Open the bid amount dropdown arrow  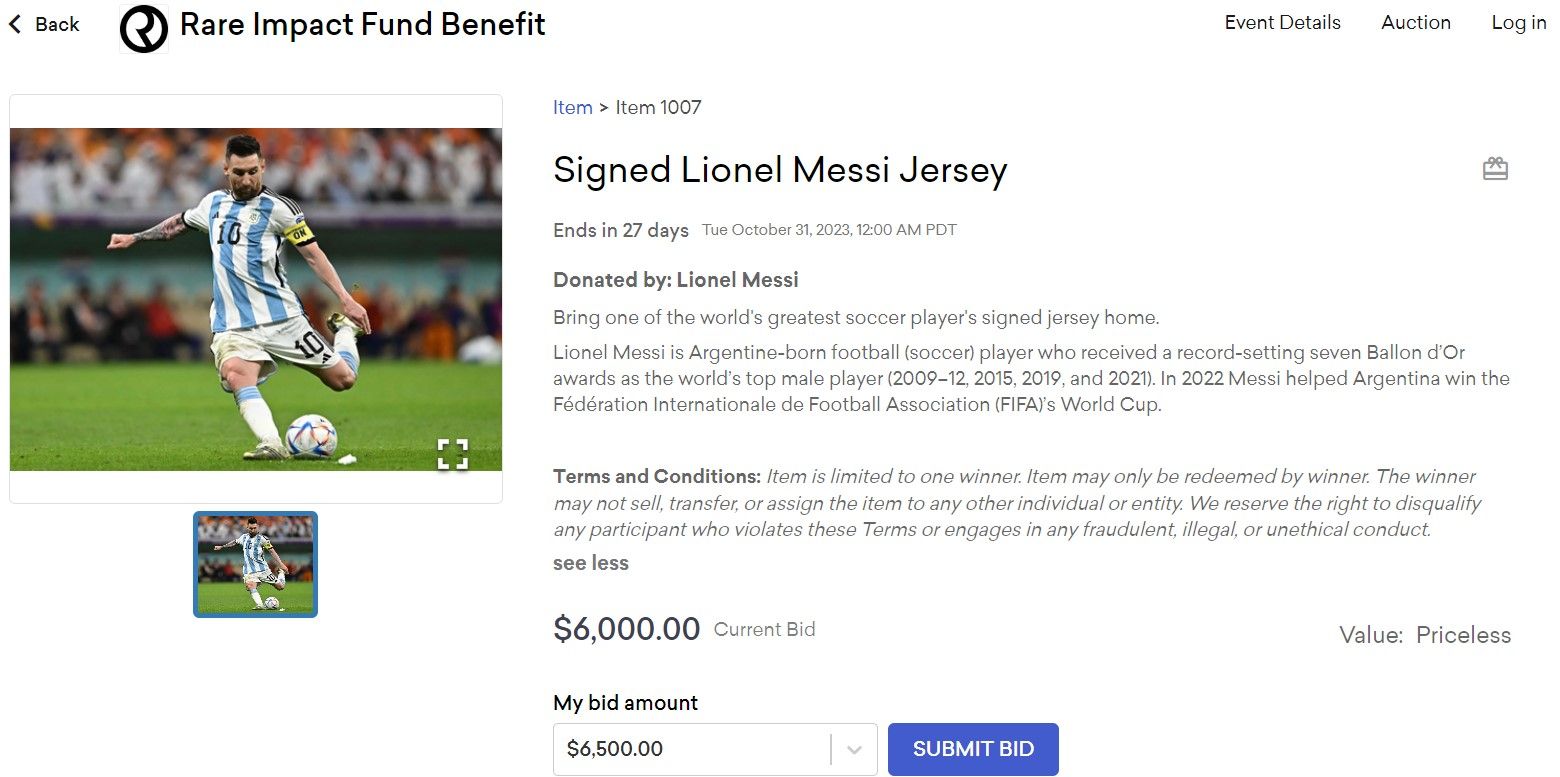click(854, 749)
